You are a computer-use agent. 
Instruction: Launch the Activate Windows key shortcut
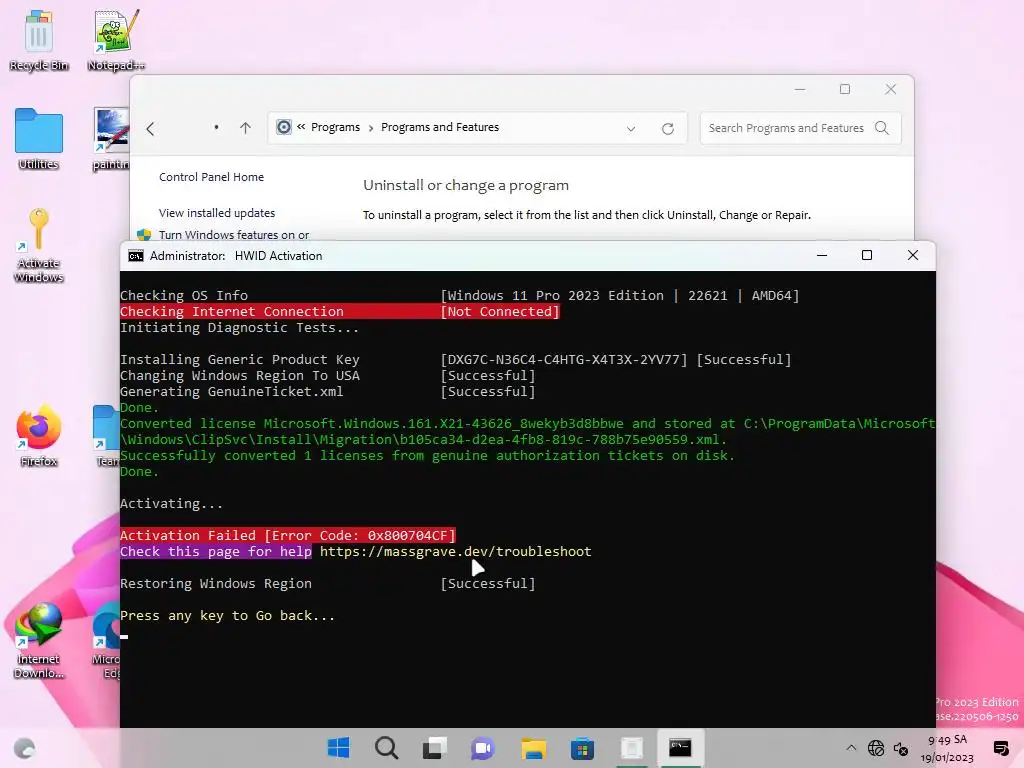coord(39,245)
